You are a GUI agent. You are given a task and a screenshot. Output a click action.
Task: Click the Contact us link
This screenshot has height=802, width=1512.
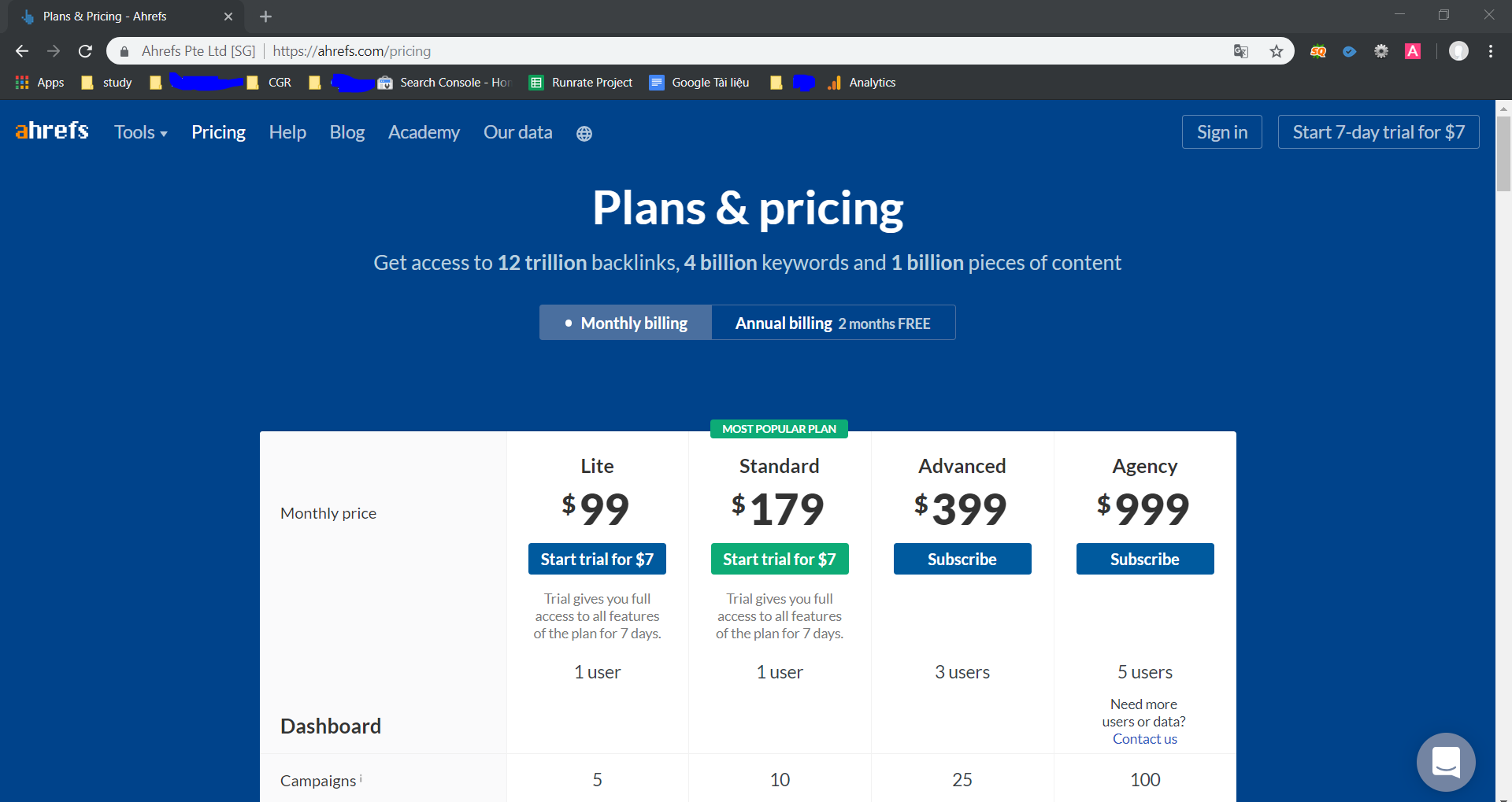pos(1144,739)
